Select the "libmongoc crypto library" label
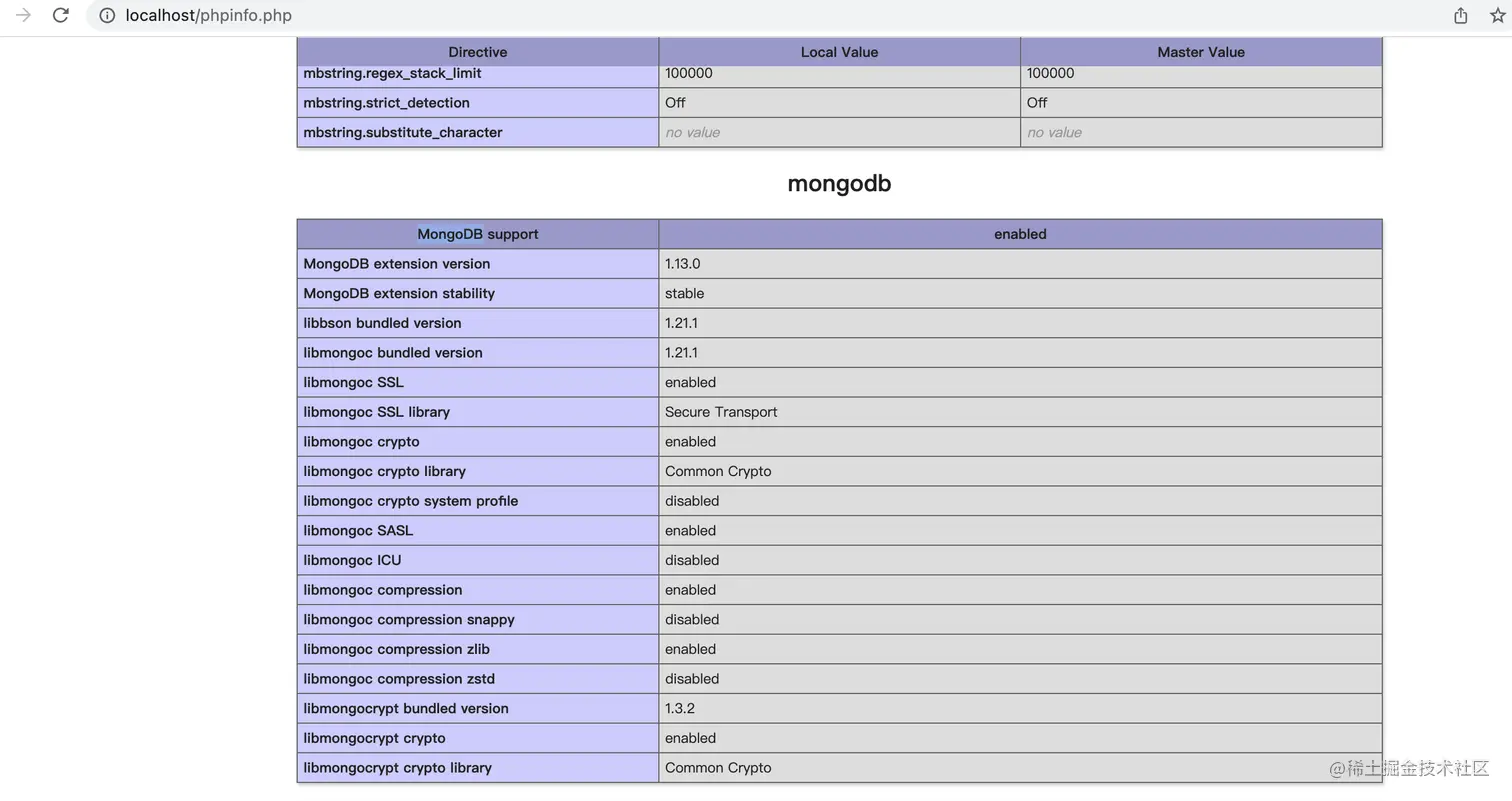This screenshot has height=801, width=1512. (x=385, y=471)
